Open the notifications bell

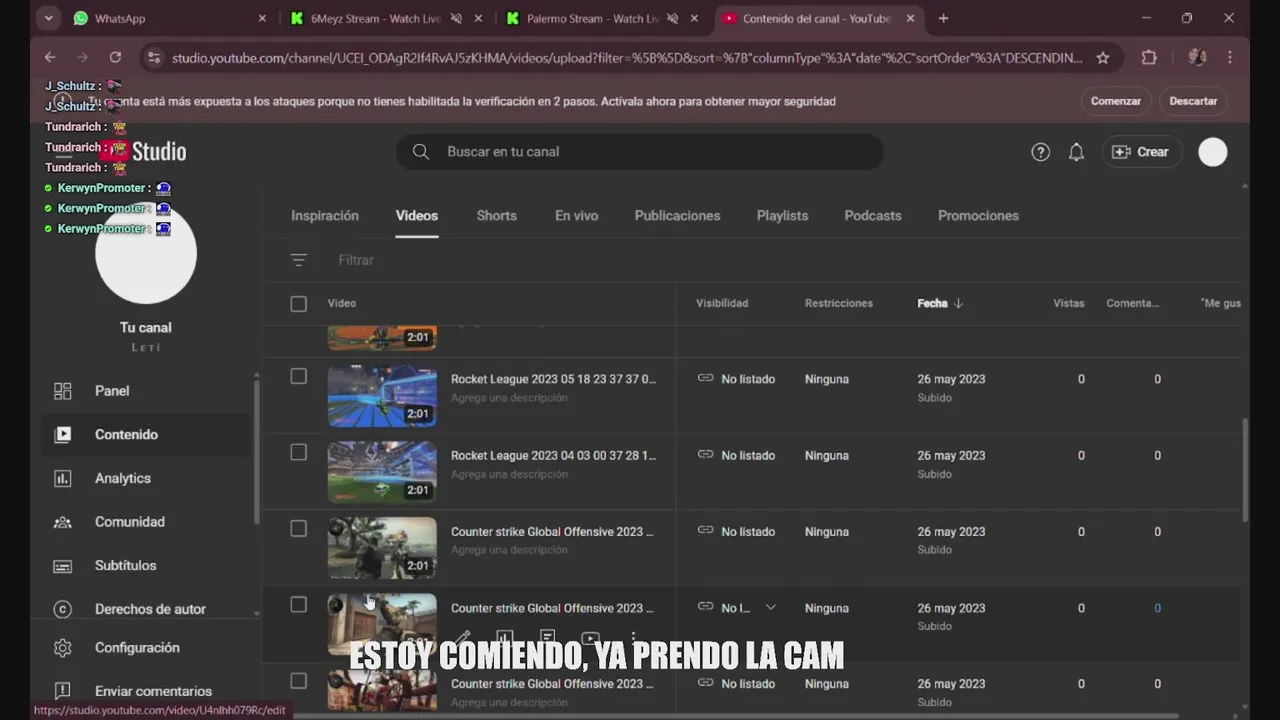coord(1076,152)
